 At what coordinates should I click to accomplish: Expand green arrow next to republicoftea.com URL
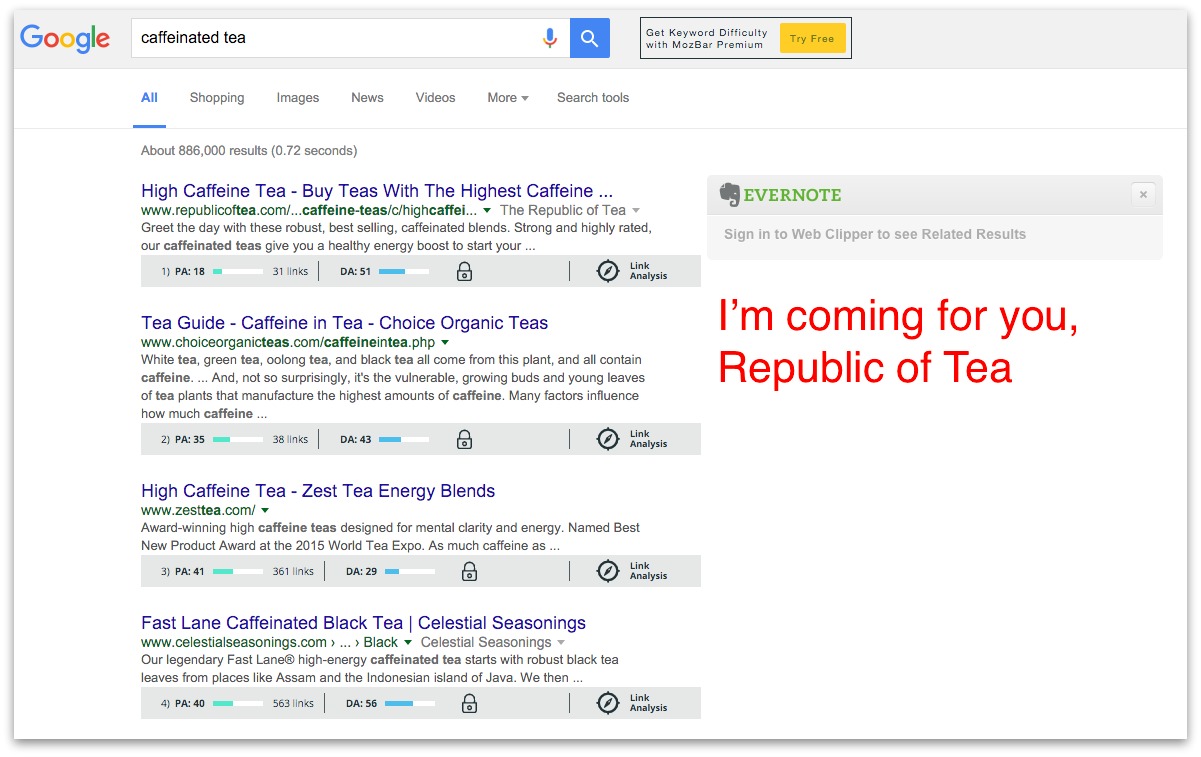click(x=487, y=211)
